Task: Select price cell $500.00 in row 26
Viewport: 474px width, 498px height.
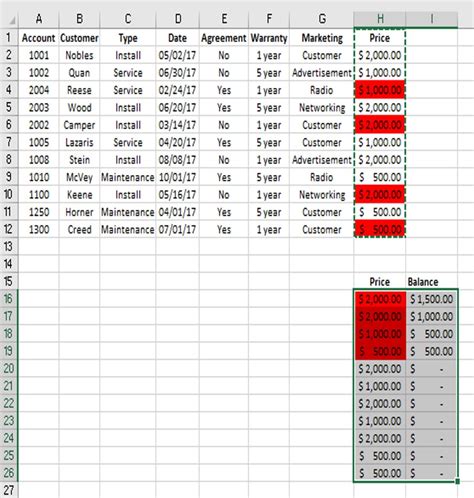Action: tap(380, 473)
